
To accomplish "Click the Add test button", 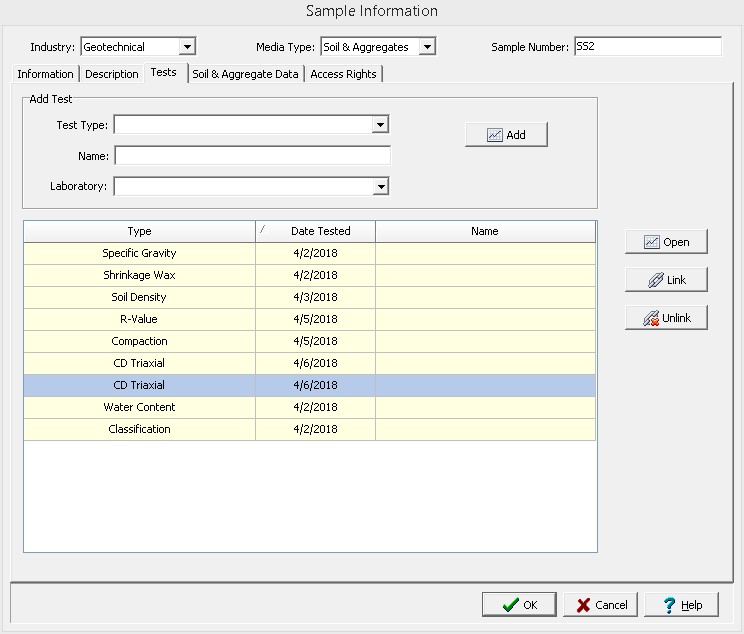I will click(506, 135).
